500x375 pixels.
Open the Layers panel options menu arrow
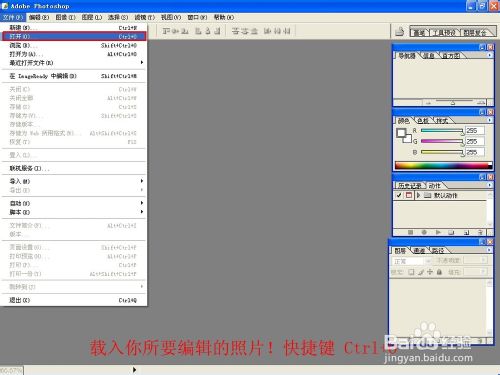click(489, 250)
